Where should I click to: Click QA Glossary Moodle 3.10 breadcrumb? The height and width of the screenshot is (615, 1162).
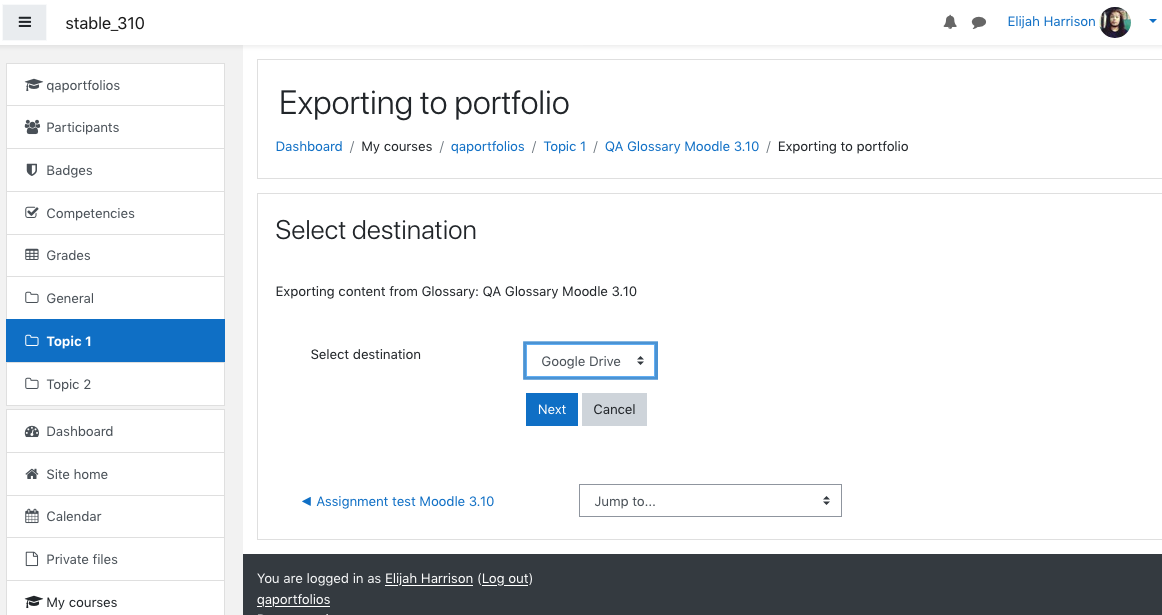tap(682, 147)
